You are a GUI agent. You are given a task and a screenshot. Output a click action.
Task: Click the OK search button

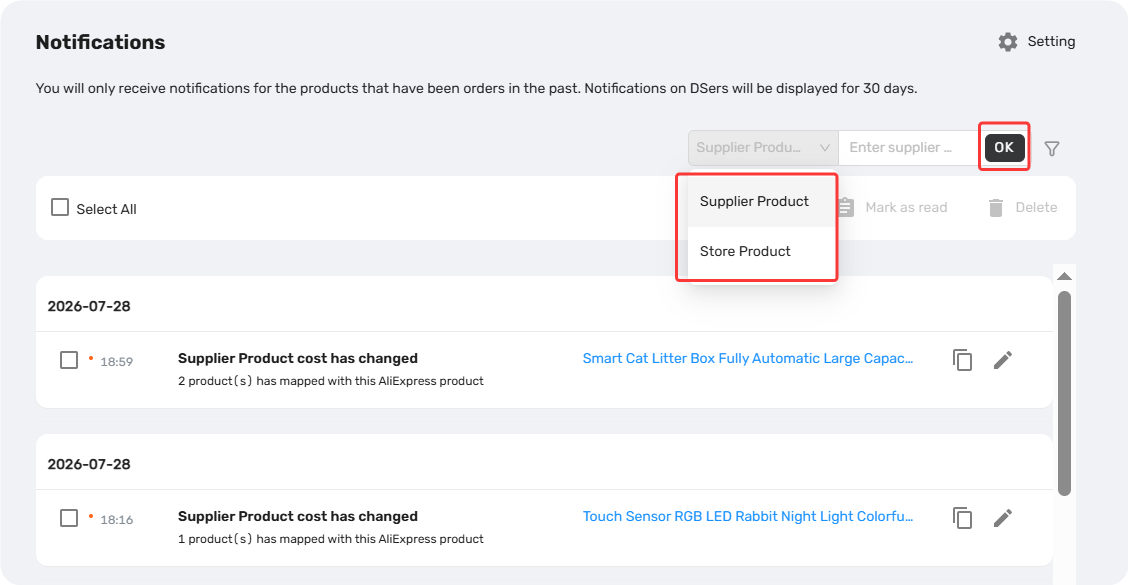(x=1004, y=148)
